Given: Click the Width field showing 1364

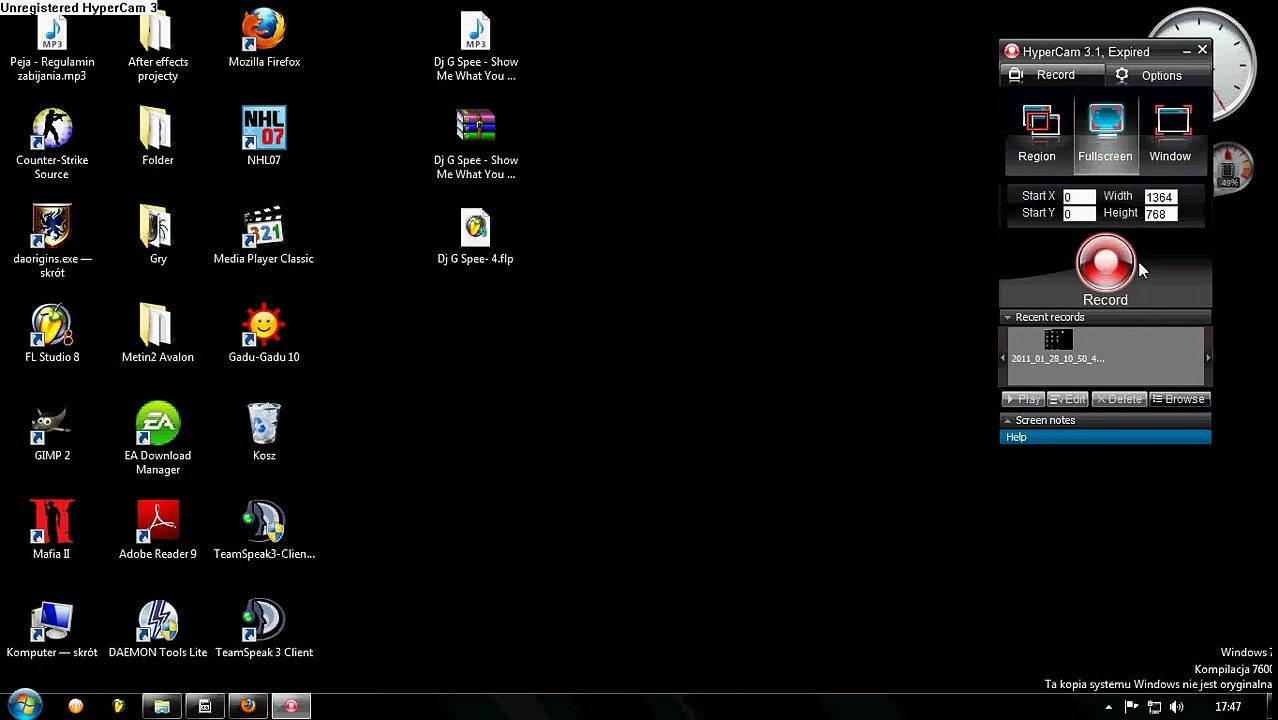Looking at the screenshot, I should [x=1161, y=197].
